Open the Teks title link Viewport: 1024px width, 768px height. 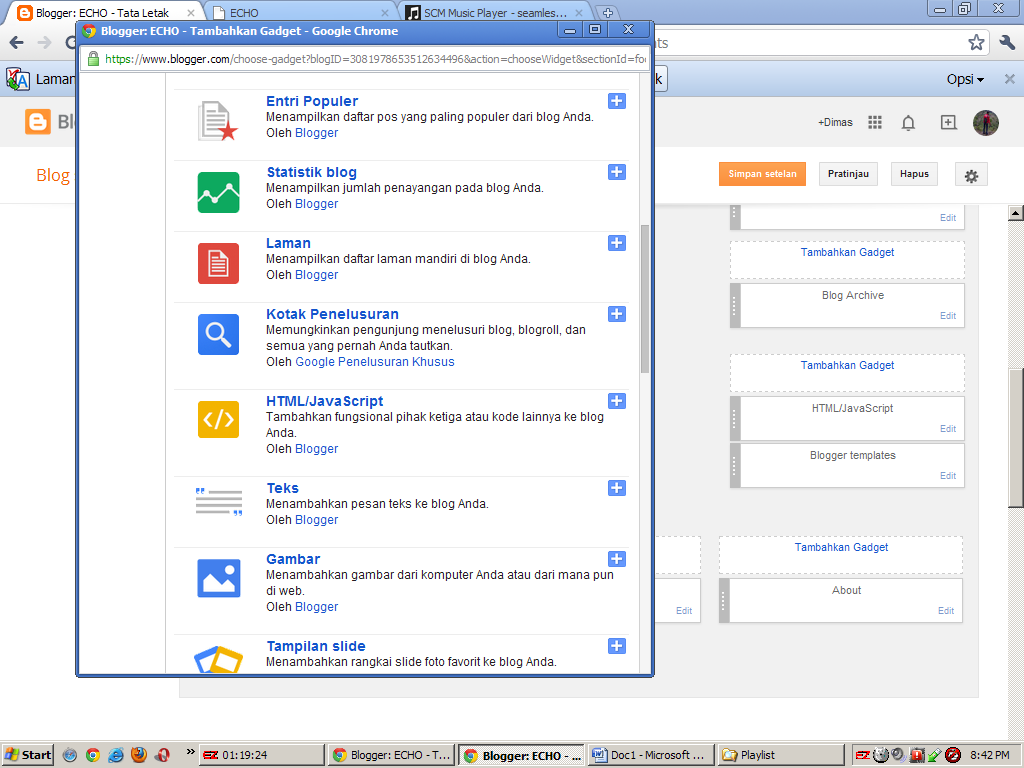point(283,488)
